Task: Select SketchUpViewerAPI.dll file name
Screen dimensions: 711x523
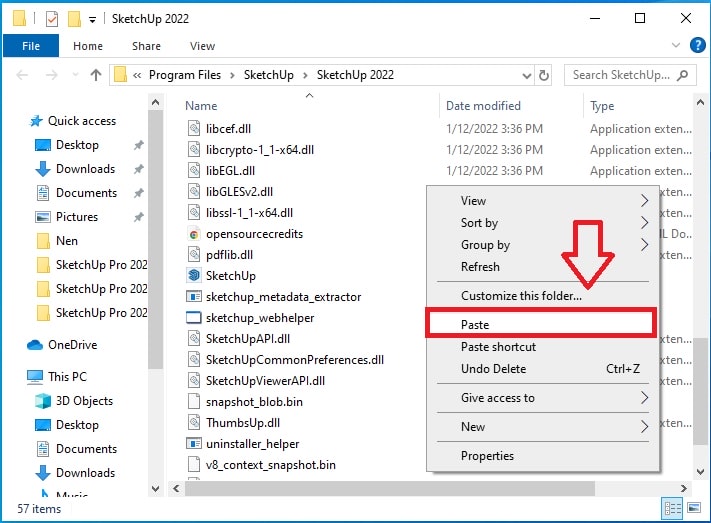Action: [265, 381]
